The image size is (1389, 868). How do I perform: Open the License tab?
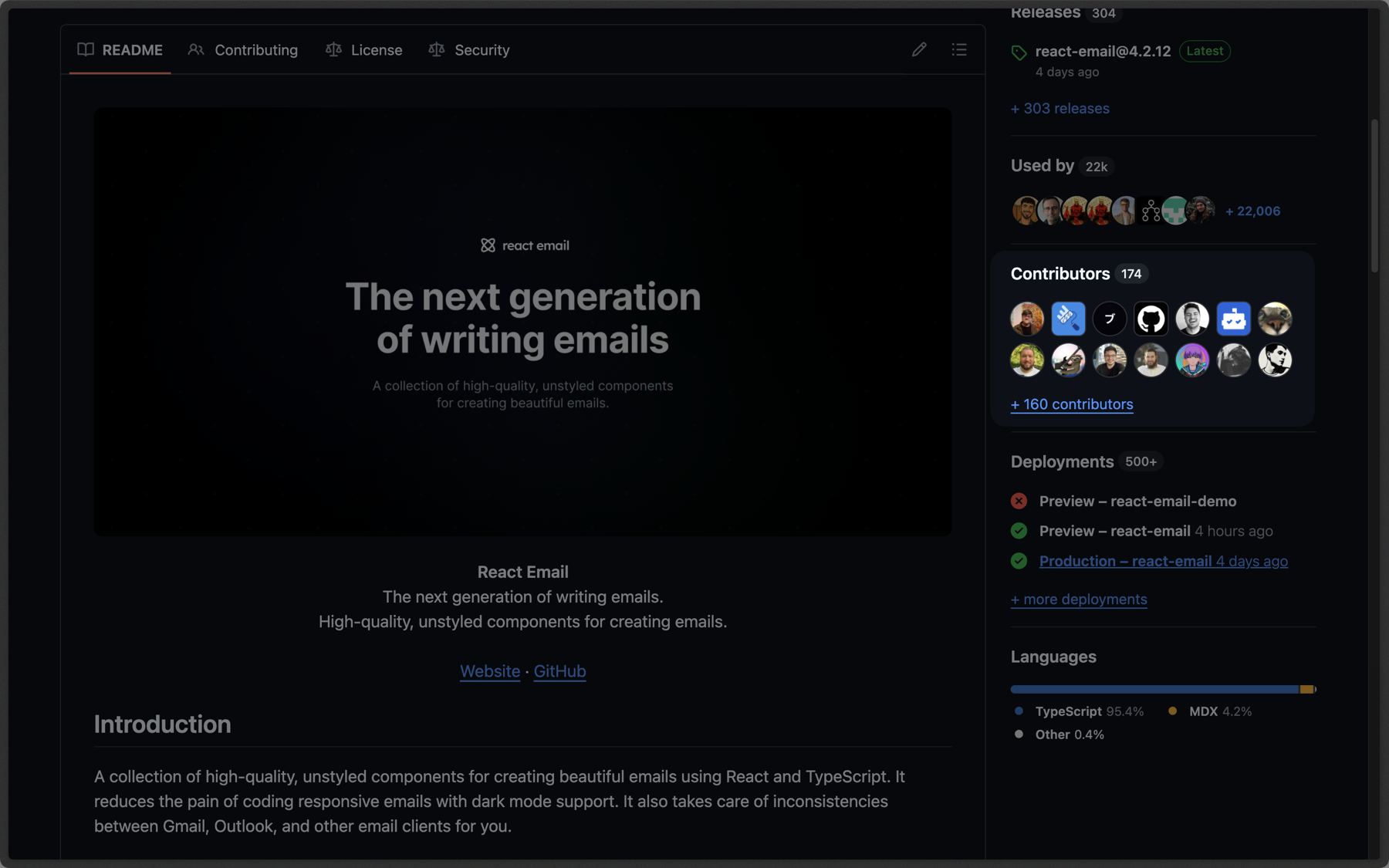pyautogui.click(x=364, y=50)
